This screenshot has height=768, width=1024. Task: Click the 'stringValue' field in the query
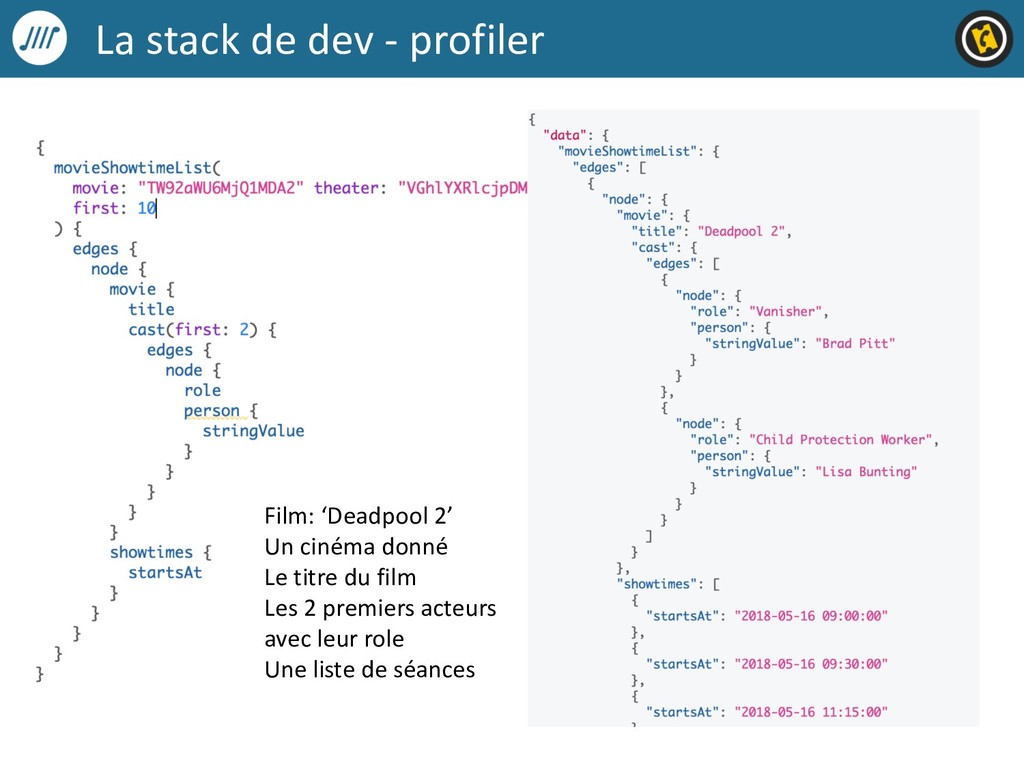[253, 431]
